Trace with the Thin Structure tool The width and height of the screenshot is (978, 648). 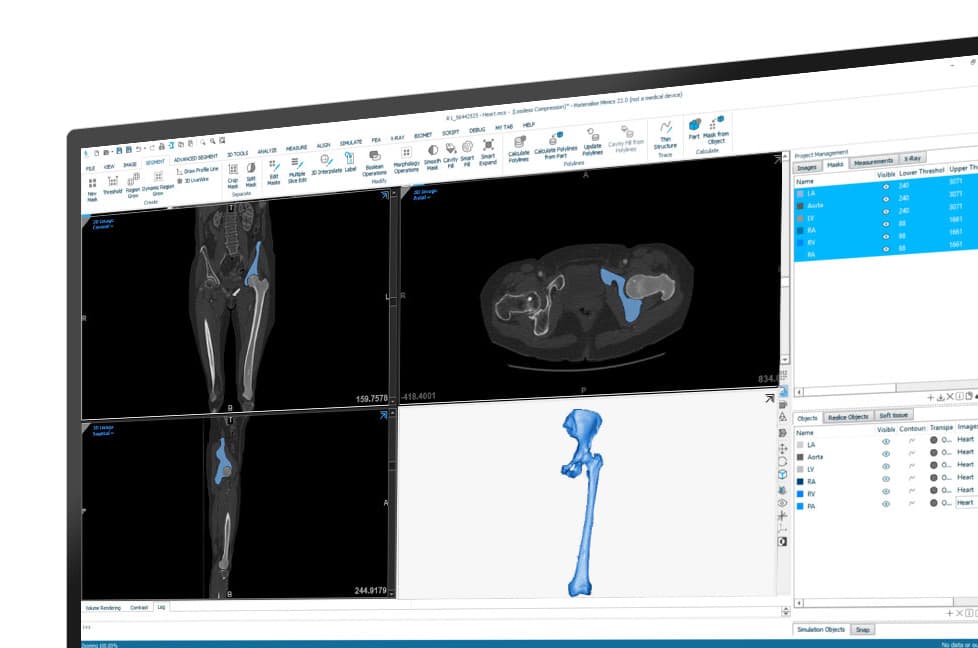click(666, 135)
